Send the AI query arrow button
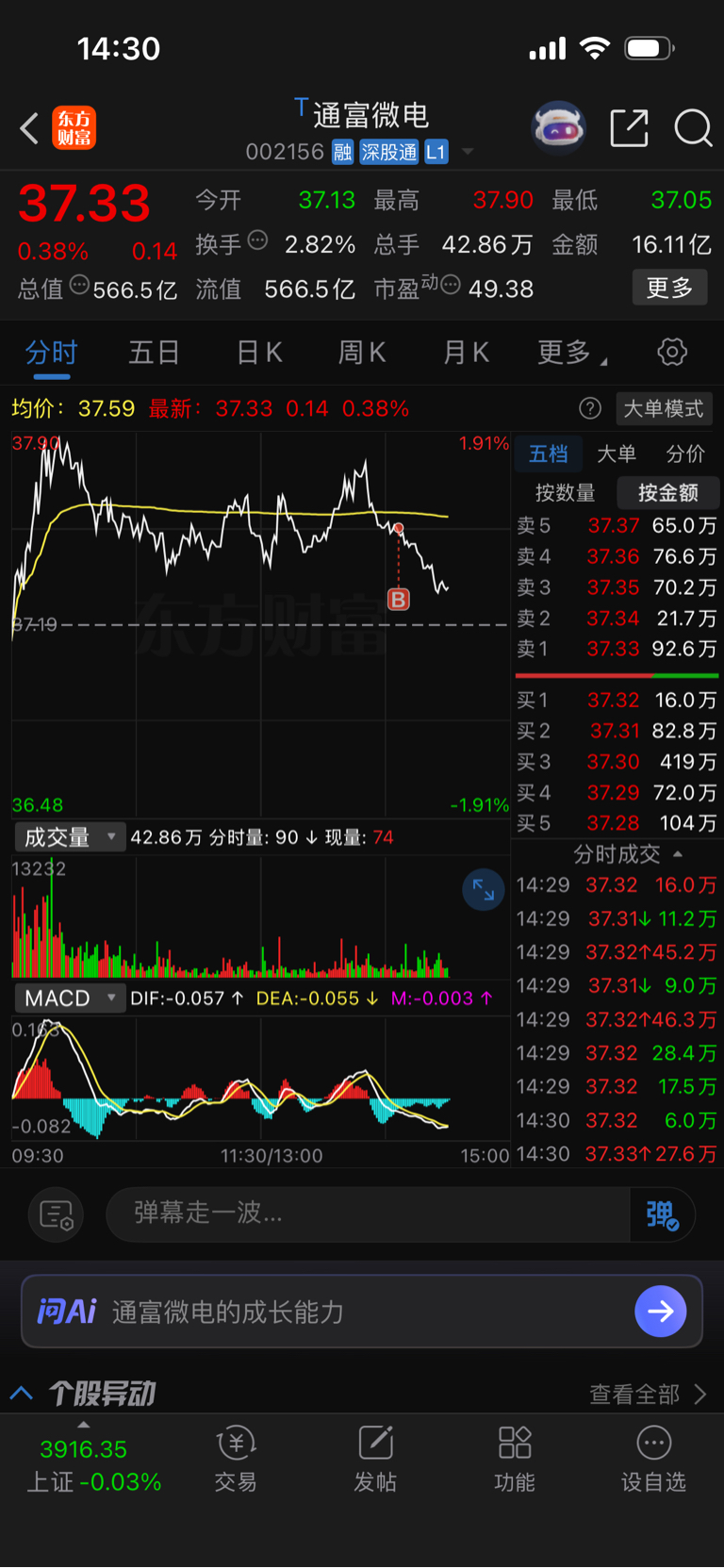 coord(660,1312)
